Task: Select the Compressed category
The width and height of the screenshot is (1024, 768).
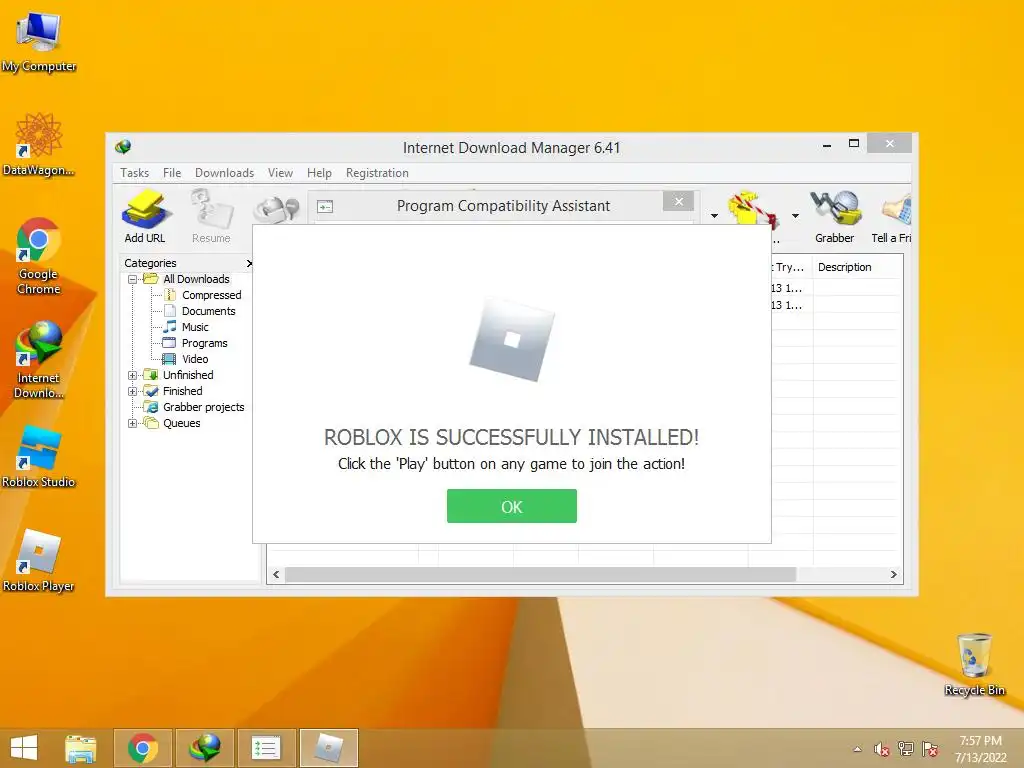Action: (x=212, y=295)
